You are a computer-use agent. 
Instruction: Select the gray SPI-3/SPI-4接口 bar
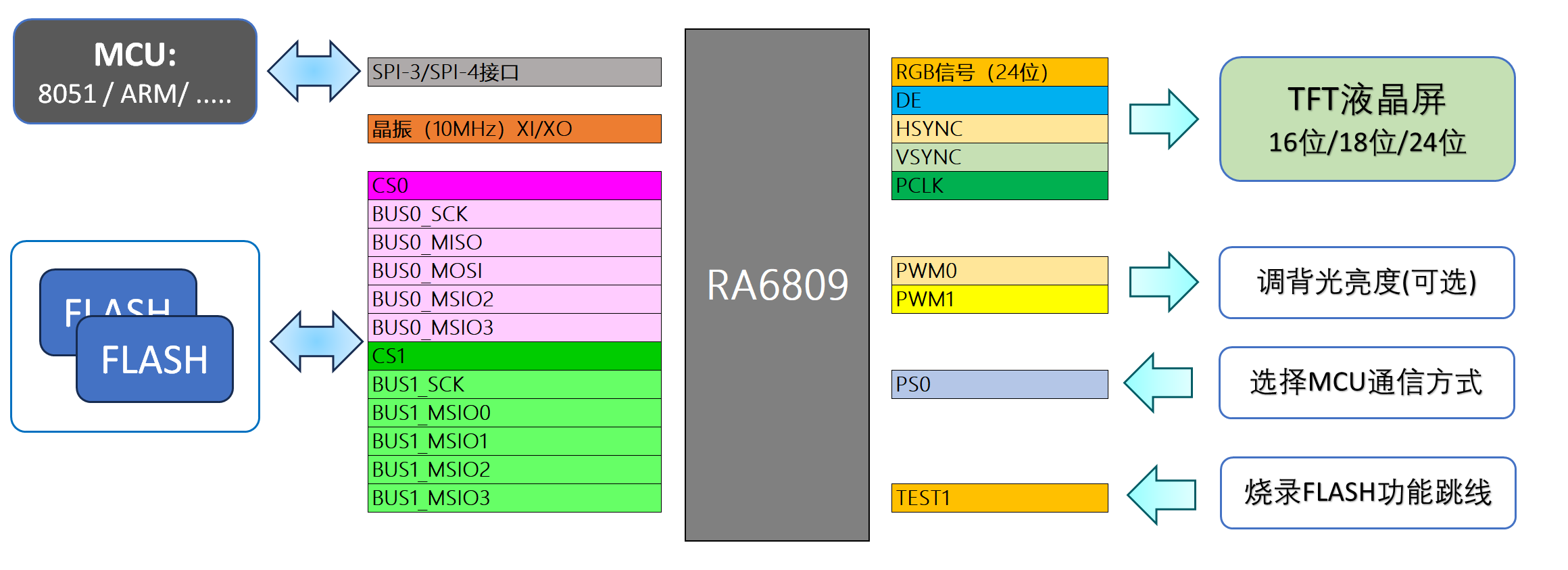coord(514,72)
